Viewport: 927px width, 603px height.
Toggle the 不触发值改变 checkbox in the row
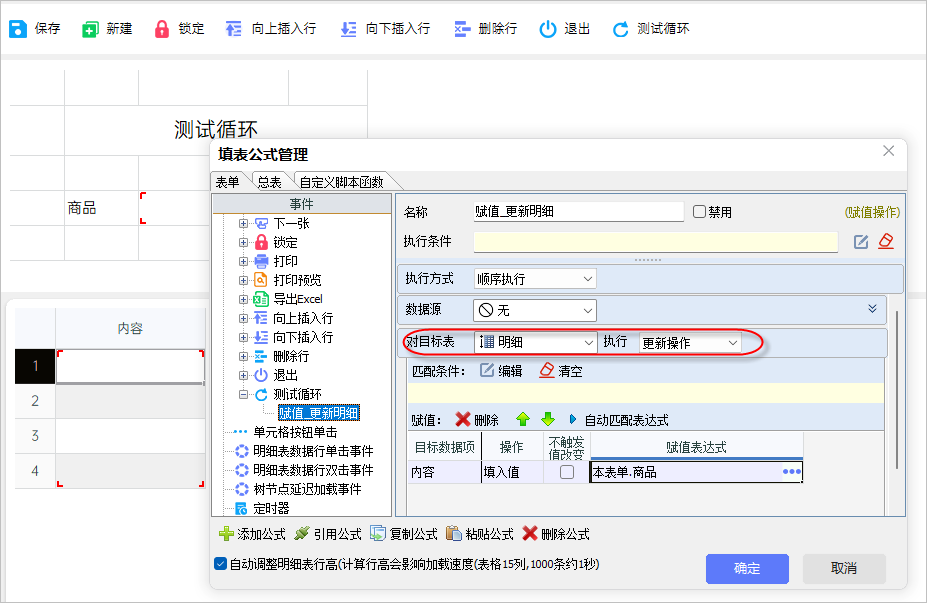(x=567, y=472)
